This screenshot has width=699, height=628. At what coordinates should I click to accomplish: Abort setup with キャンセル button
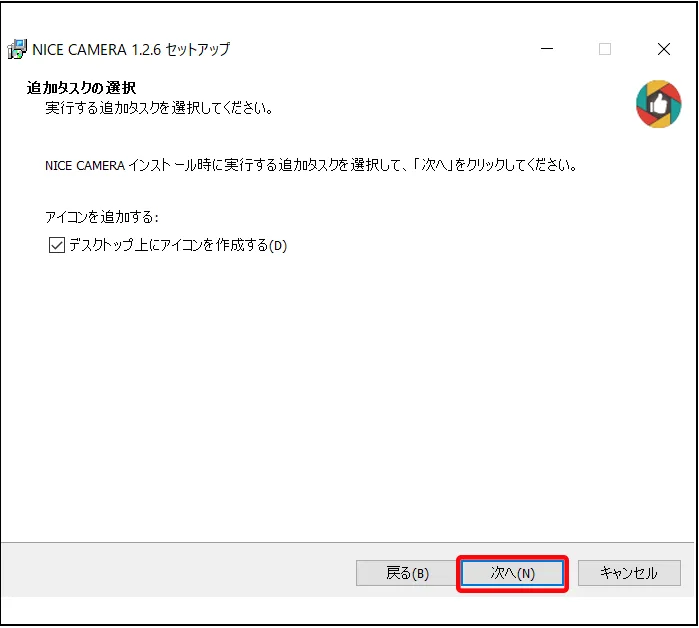629,573
